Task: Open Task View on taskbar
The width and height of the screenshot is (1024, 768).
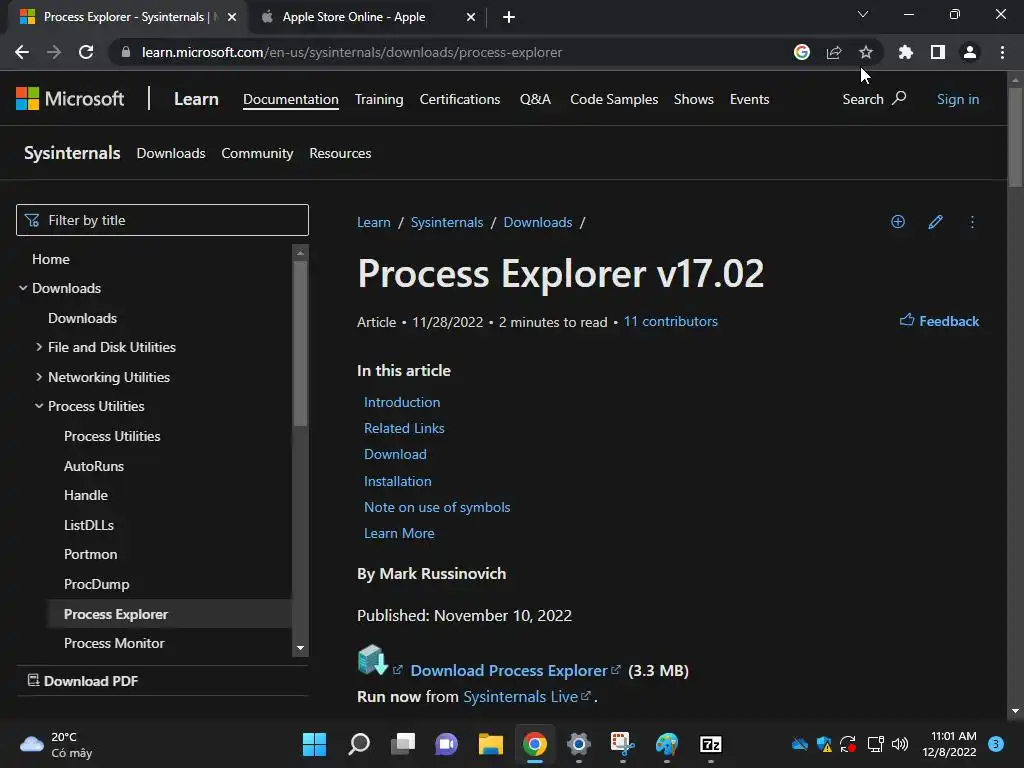Action: tap(403, 744)
